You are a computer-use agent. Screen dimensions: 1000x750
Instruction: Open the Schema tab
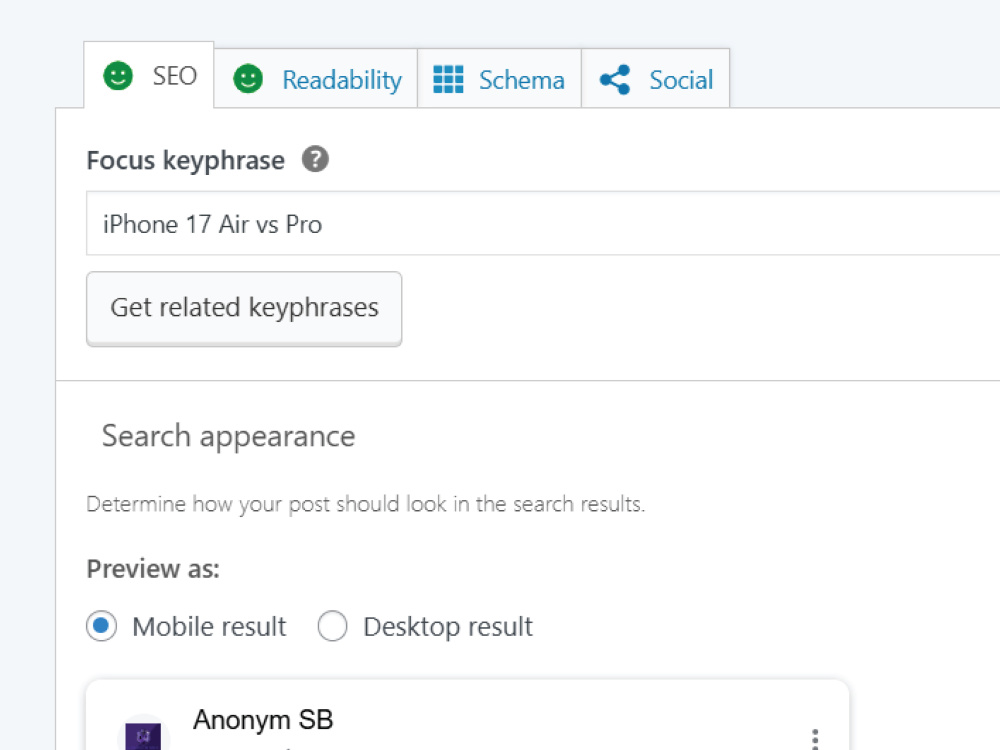(x=499, y=78)
